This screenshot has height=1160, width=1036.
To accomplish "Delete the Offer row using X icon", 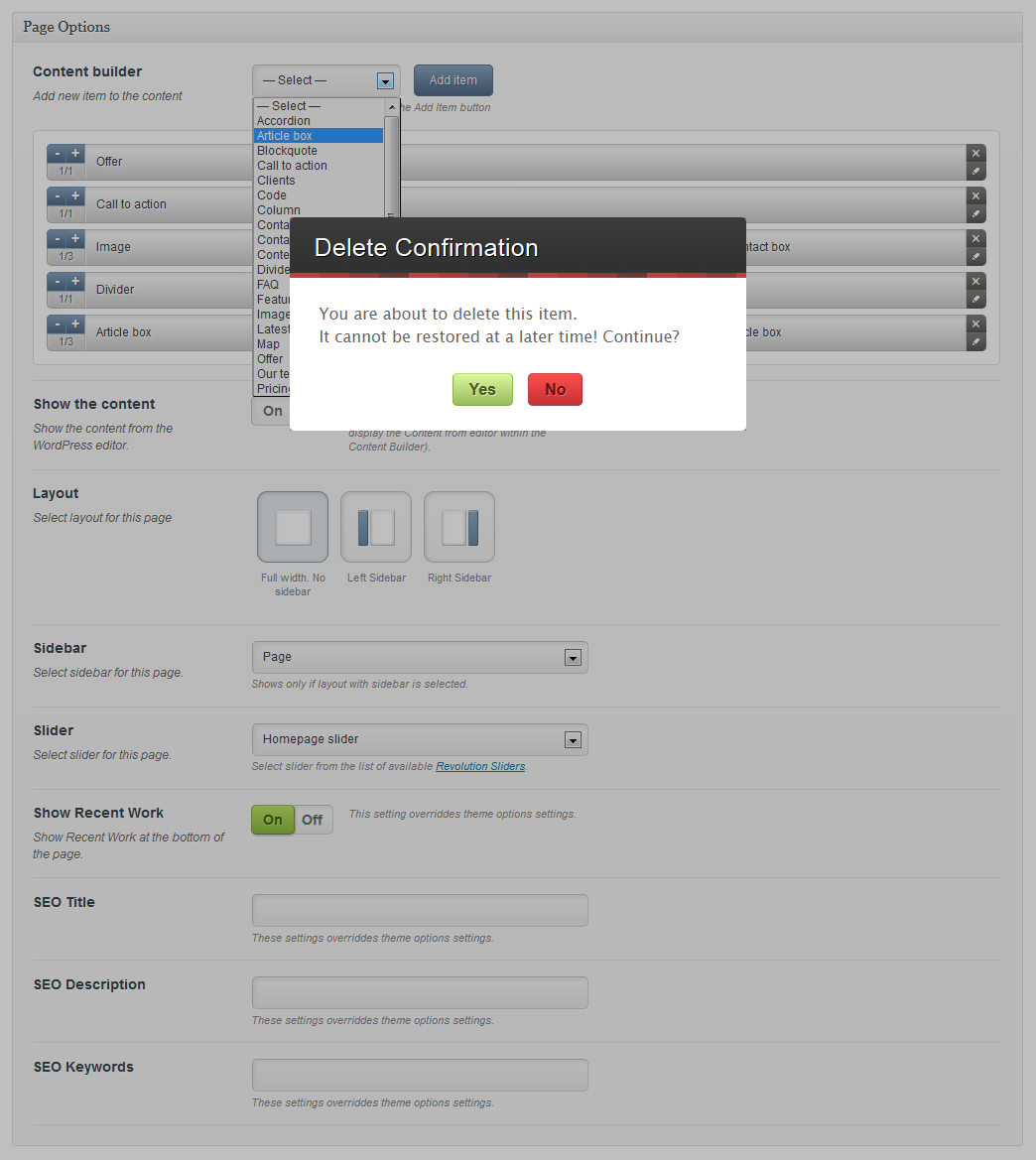I will tap(975, 153).
